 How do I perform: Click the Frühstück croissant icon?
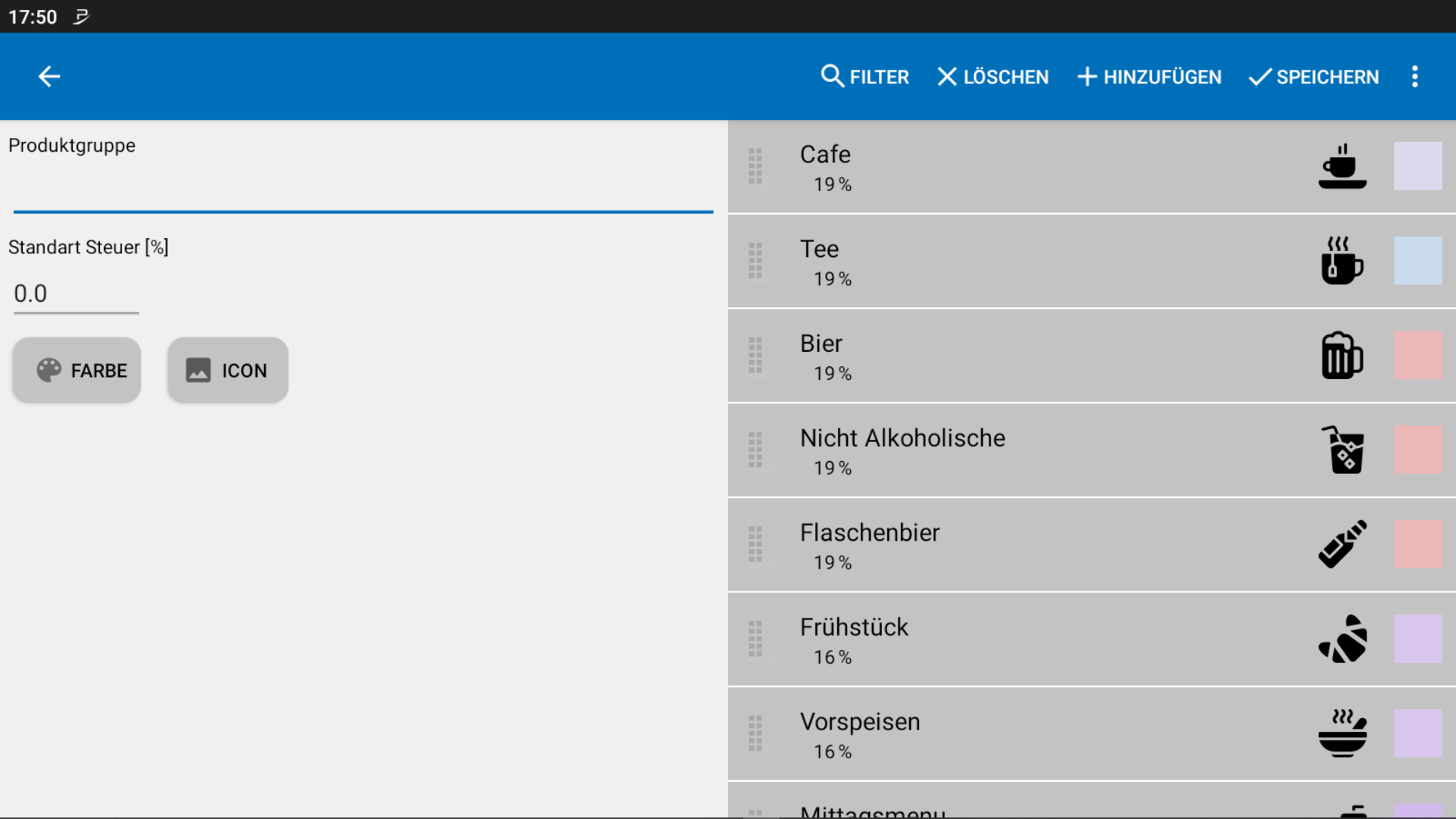[x=1343, y=639]
